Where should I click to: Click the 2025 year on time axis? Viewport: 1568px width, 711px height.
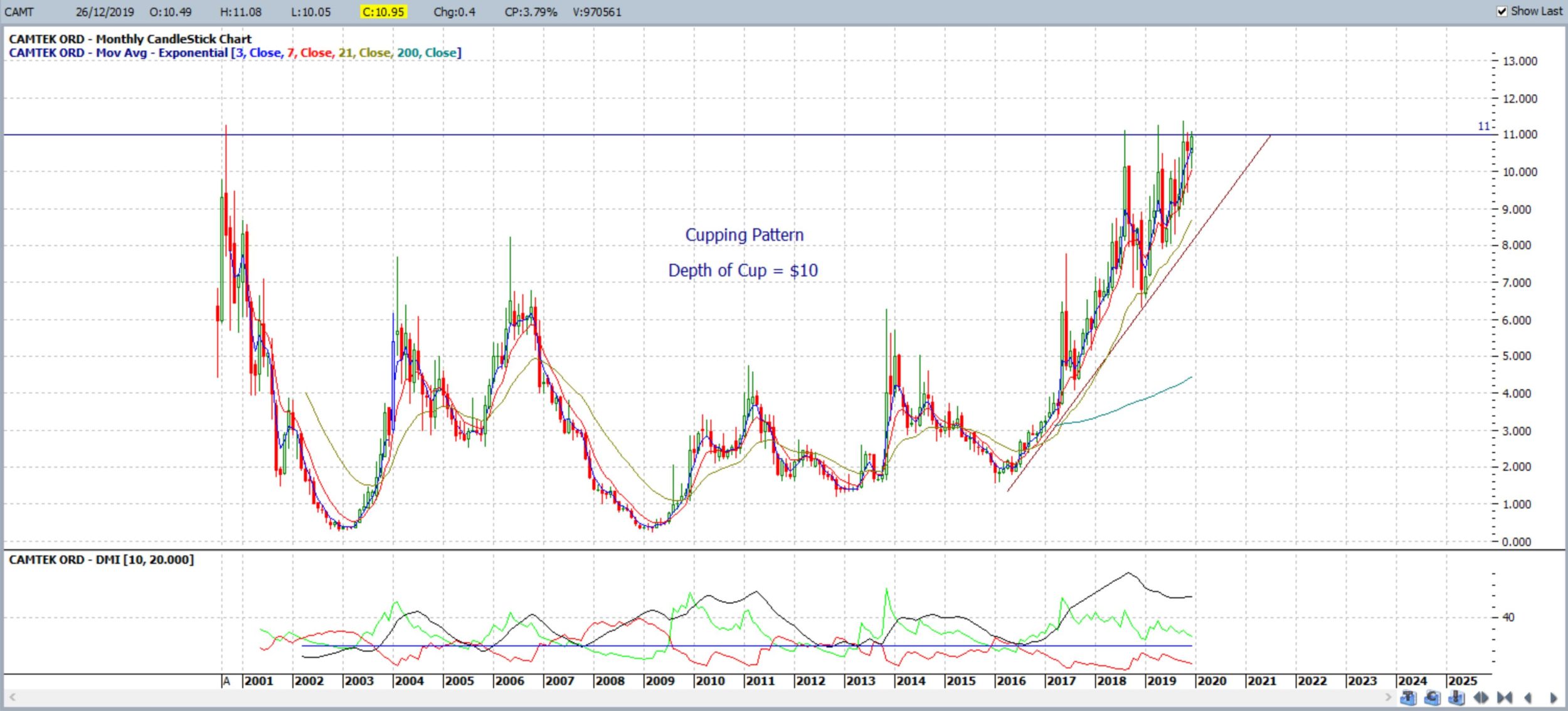point(1463,681)
